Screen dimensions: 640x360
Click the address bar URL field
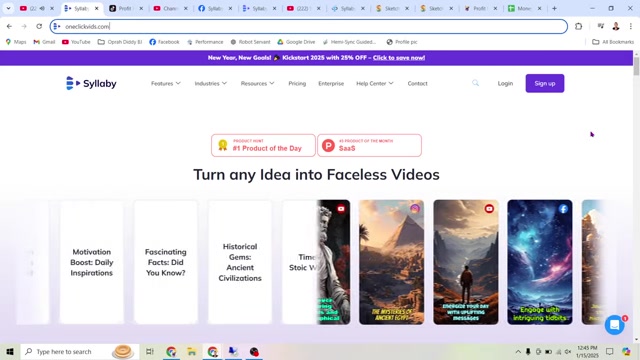click(x=309, y=26)
